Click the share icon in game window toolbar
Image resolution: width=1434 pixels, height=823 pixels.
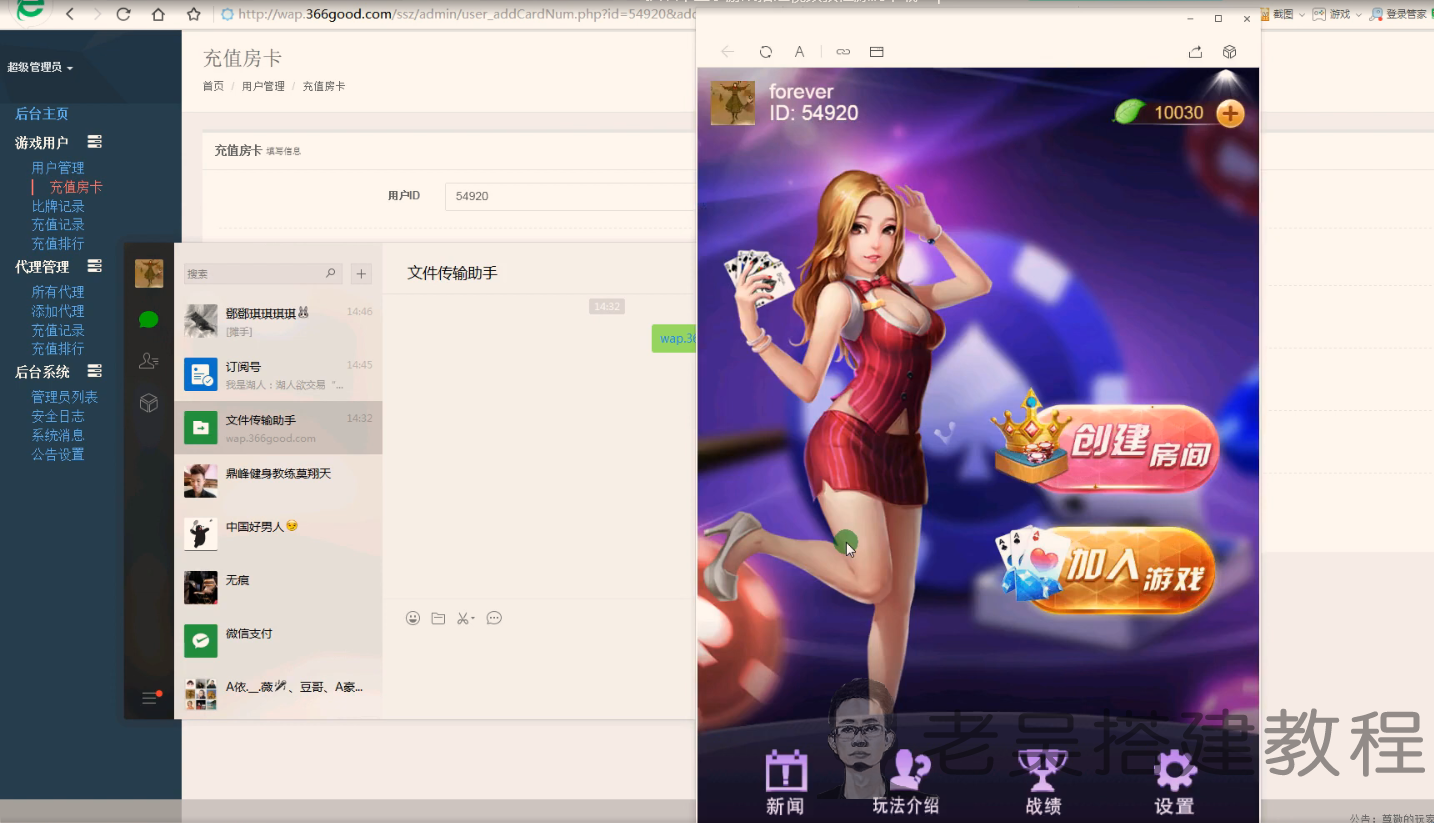1195,52
